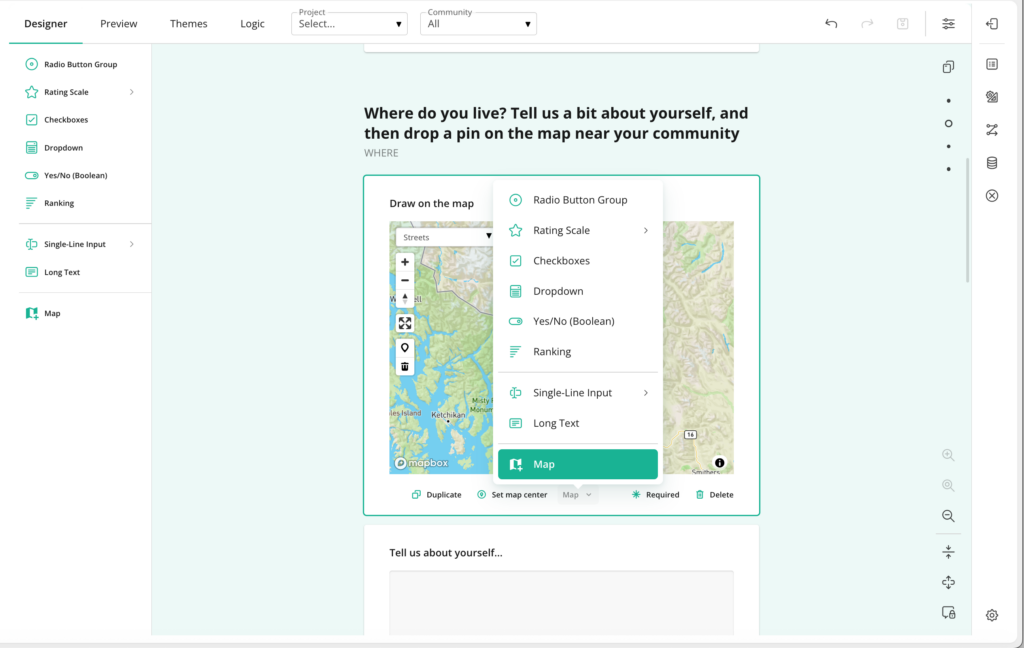
Task: Click the circled X icon in right rail
Action: pos(992,196)
